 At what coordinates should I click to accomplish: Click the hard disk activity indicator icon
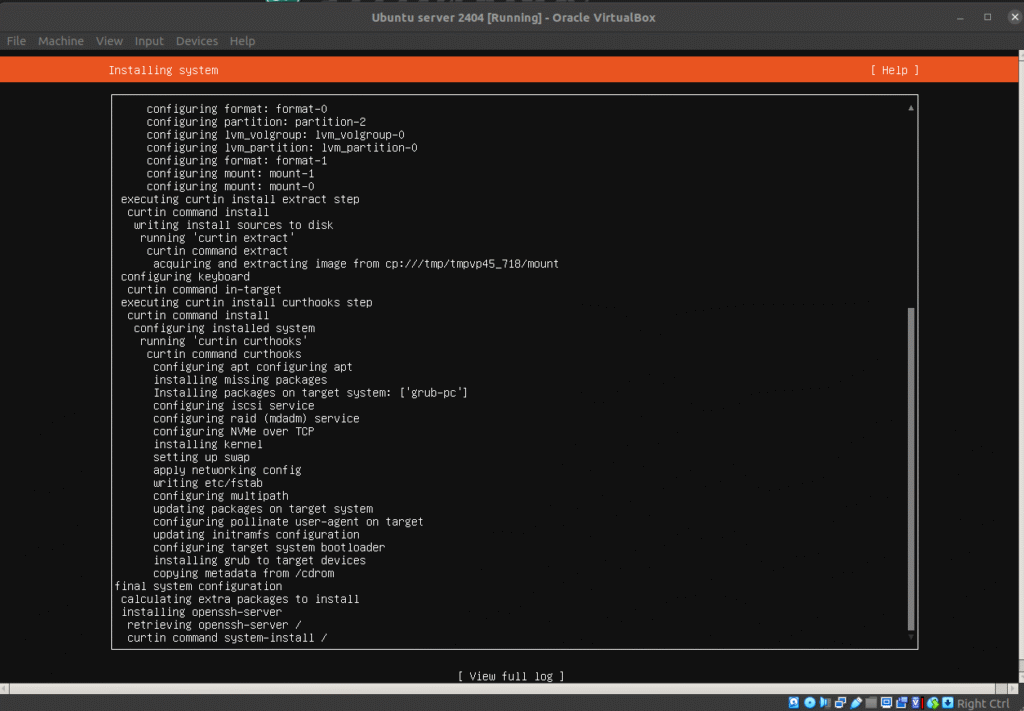[x=794, y=703]
